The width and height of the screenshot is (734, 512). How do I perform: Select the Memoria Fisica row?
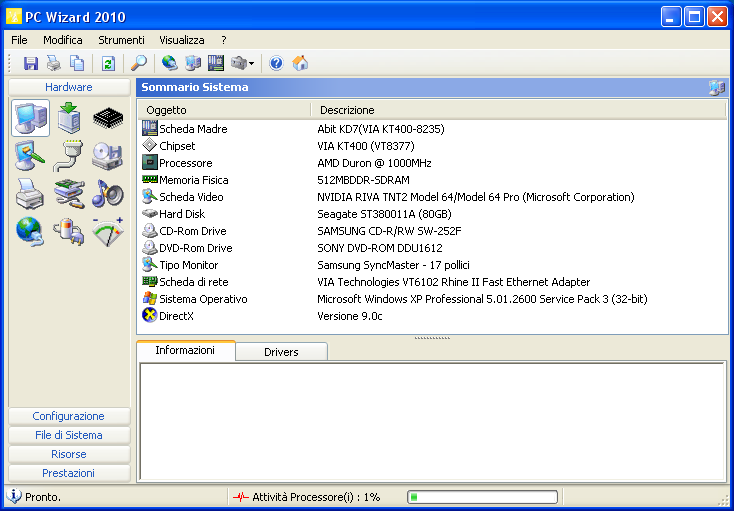[432, 180]
